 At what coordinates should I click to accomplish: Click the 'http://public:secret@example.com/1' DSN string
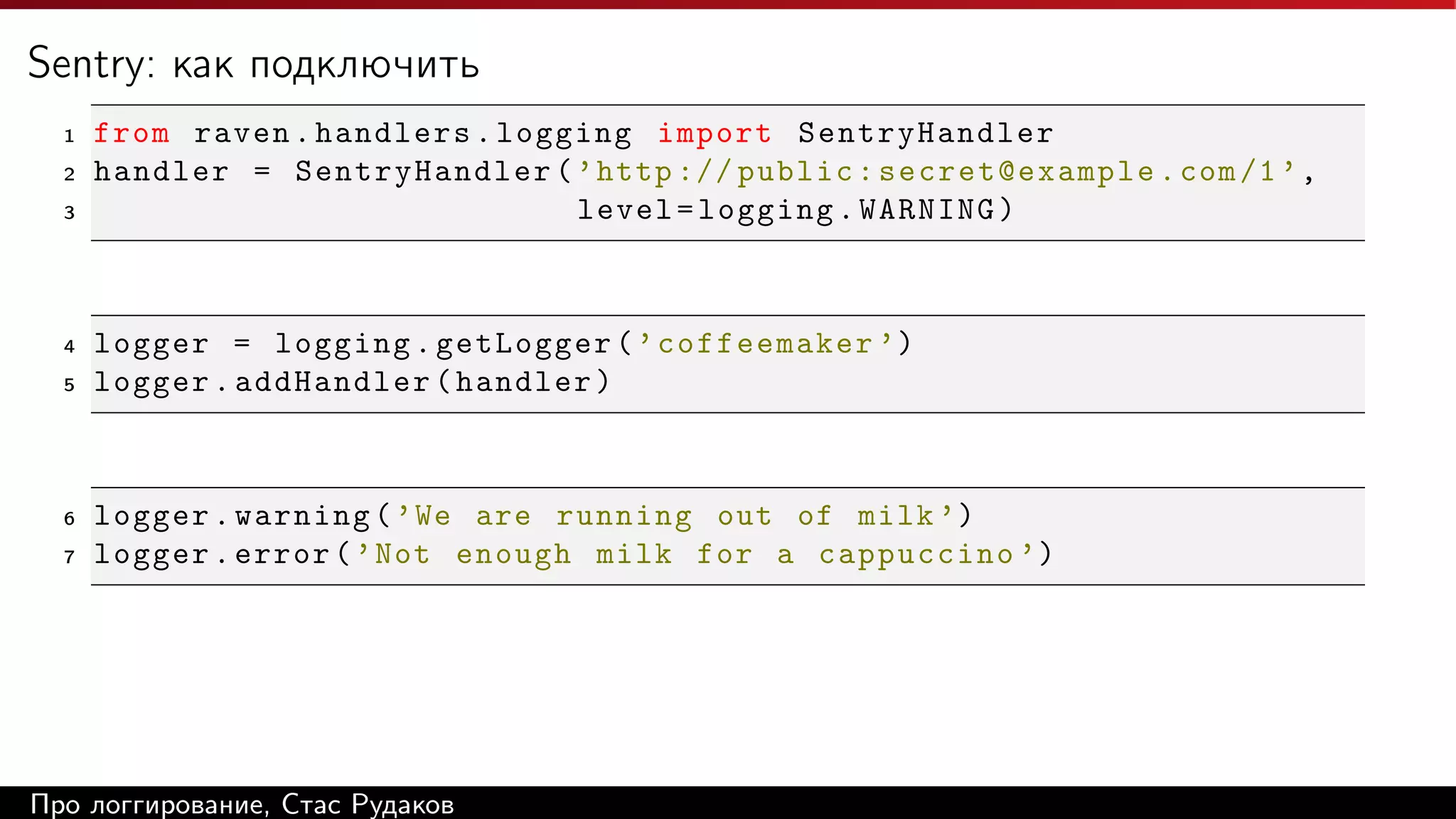coord(937,173)
